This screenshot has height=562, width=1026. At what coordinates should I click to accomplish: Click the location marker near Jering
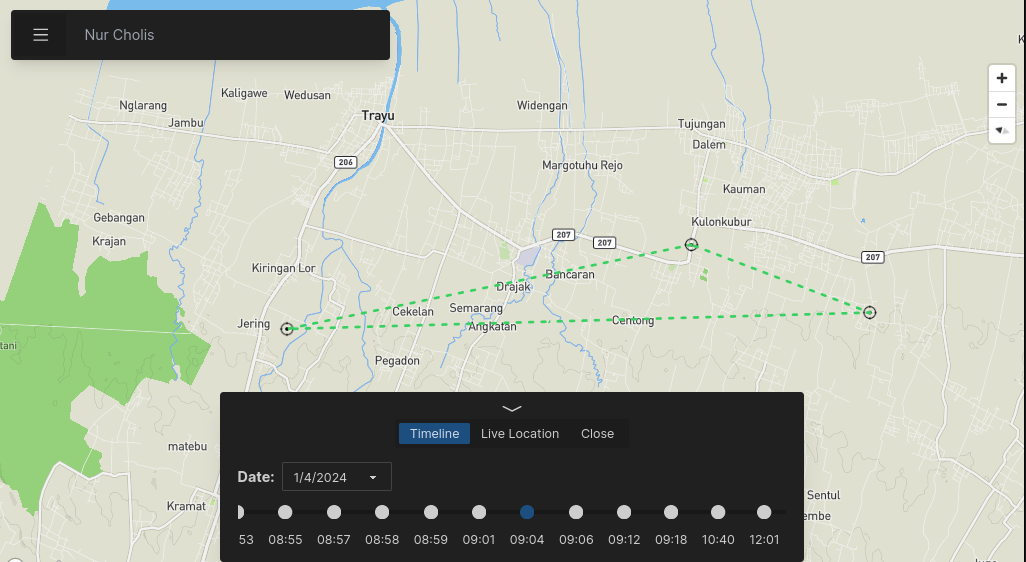click(287, 329)
